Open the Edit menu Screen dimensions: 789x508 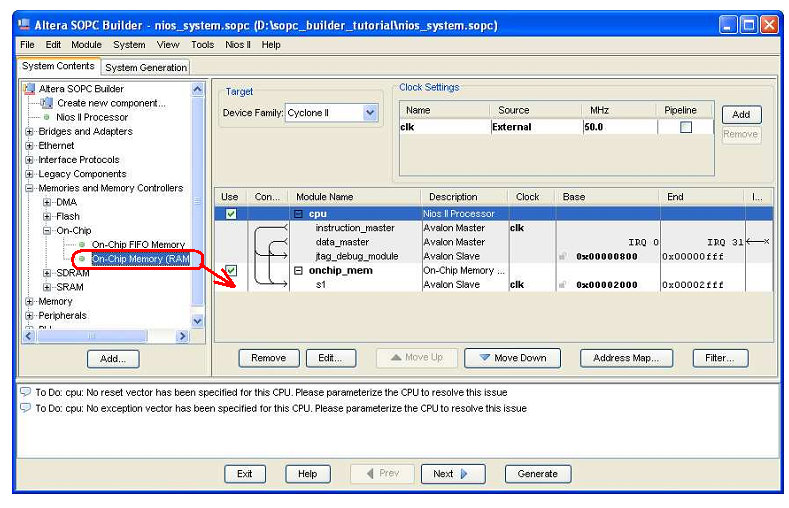[53, 45]
